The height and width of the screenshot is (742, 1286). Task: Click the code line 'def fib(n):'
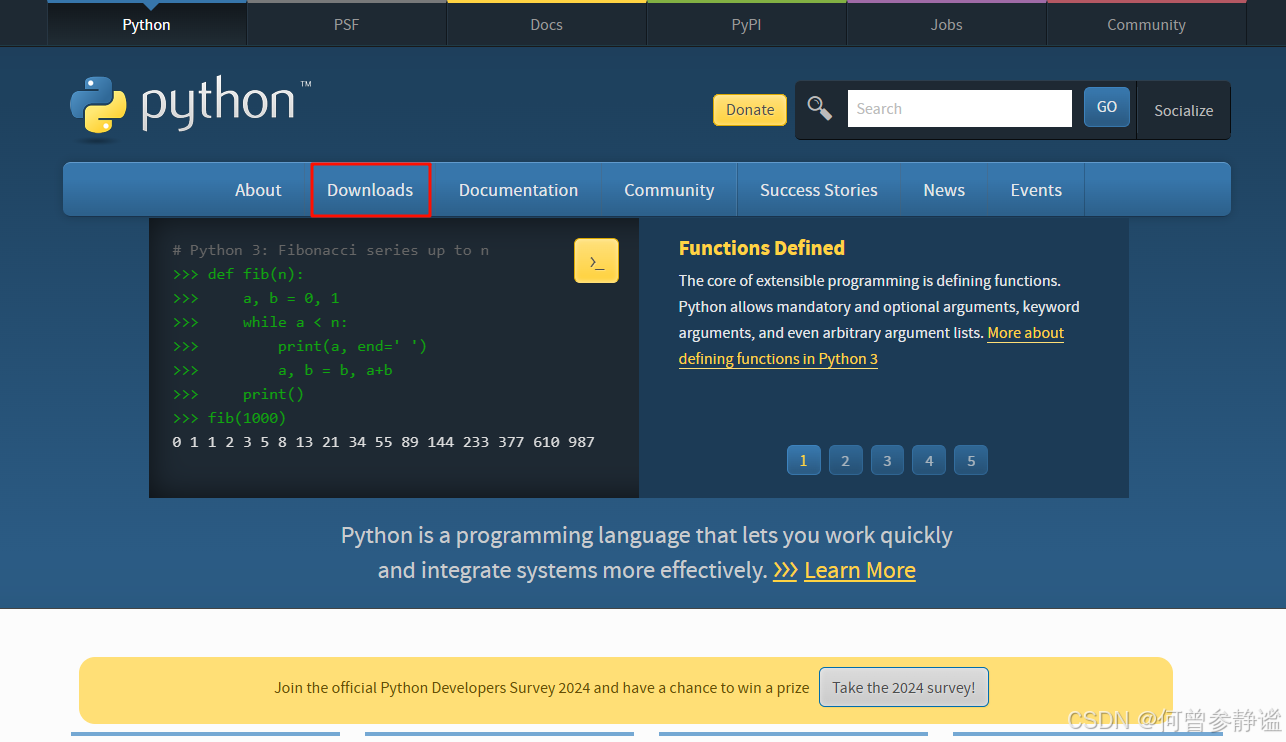point(255,274)
